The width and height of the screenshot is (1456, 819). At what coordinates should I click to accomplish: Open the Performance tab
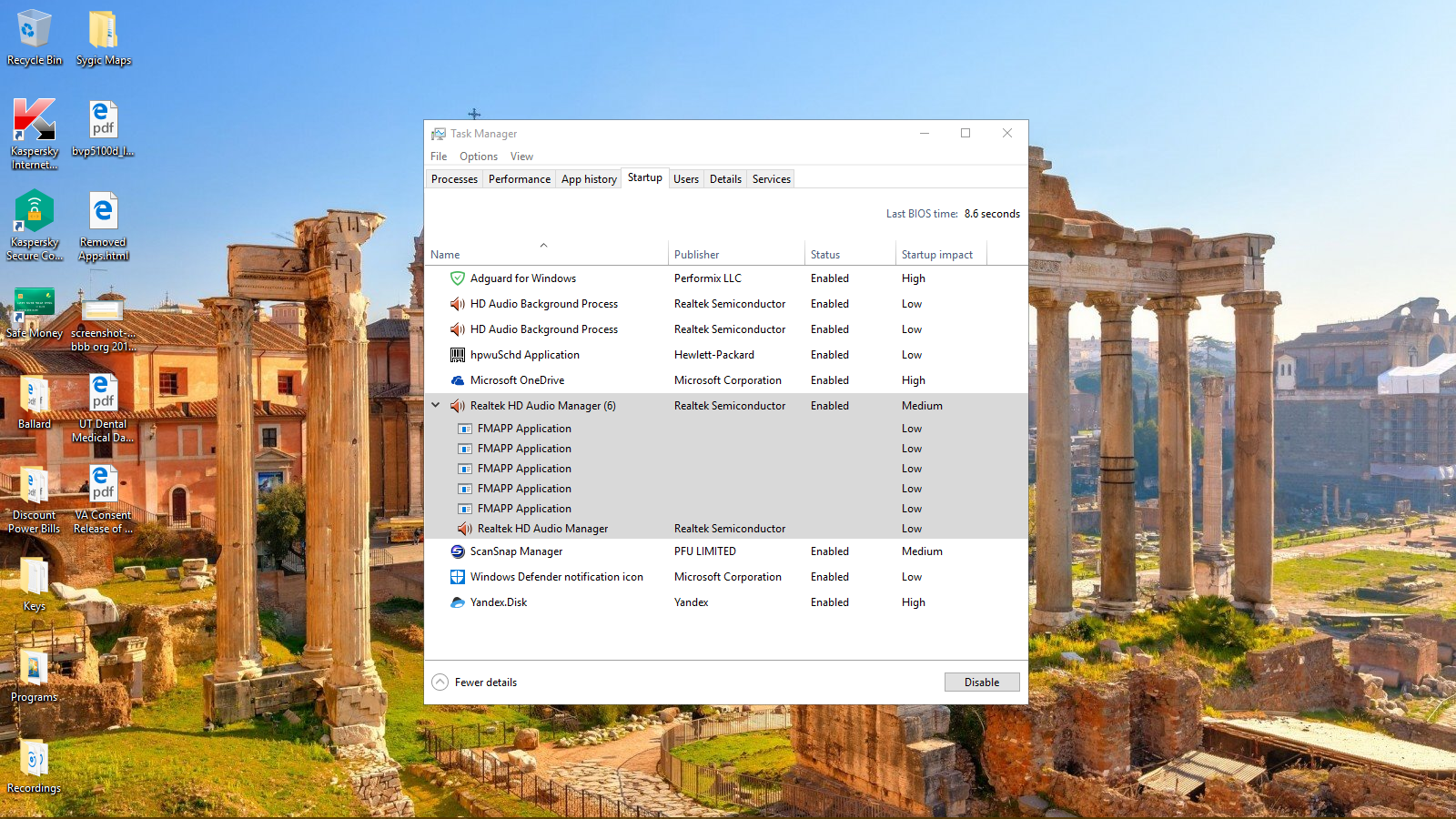pyautogui.click(x=519, y=179)
